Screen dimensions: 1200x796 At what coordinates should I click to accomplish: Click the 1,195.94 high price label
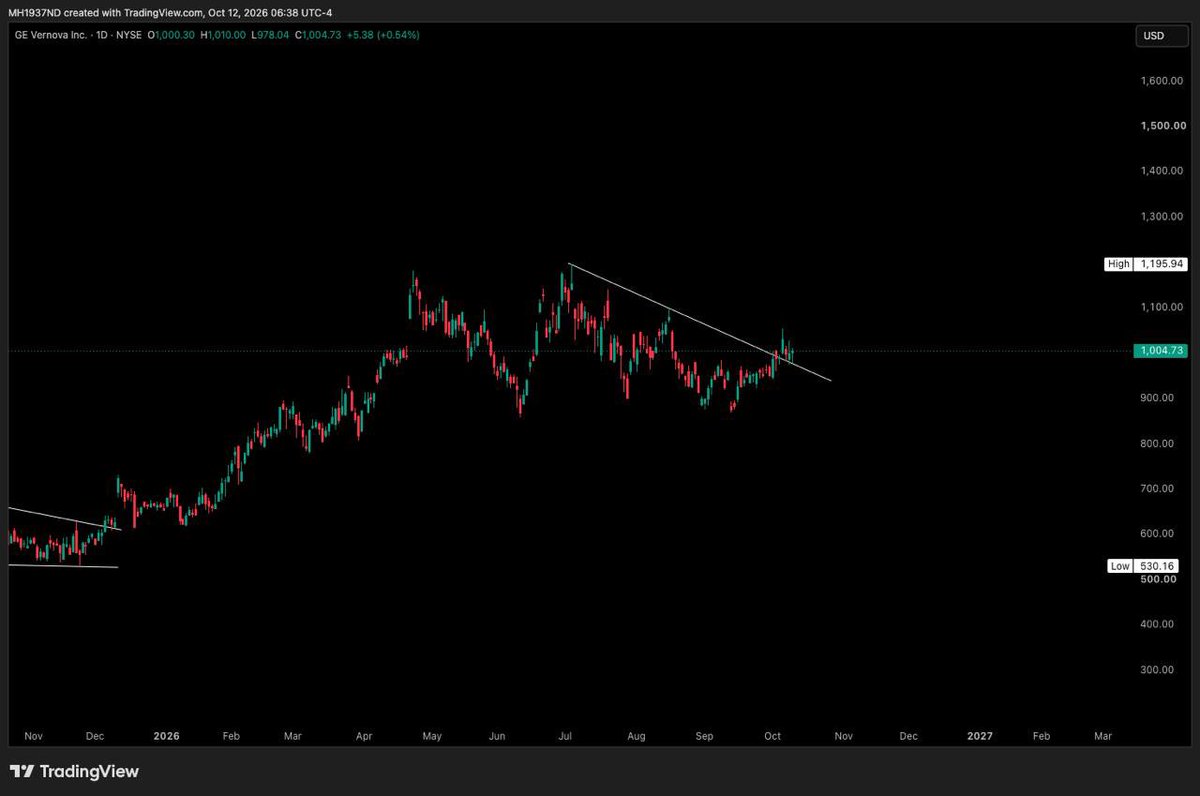1160,264
